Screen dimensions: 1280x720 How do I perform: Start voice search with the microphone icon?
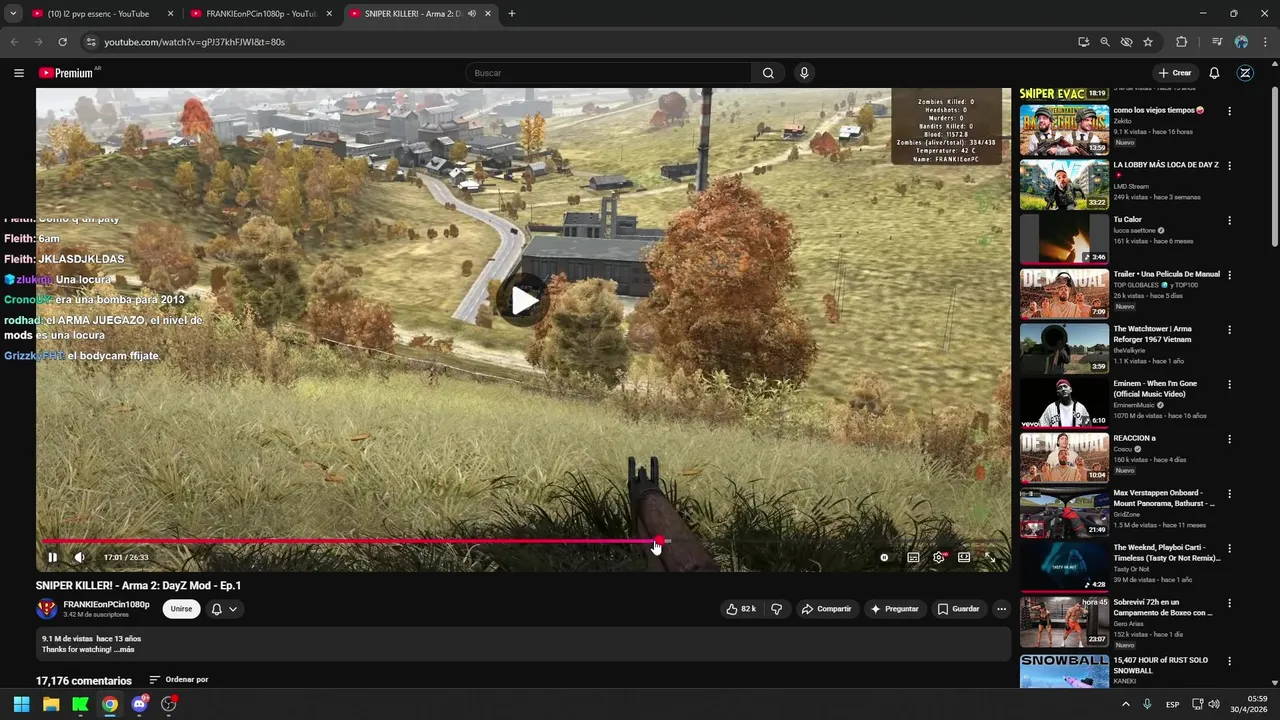[x=804, y=73]
